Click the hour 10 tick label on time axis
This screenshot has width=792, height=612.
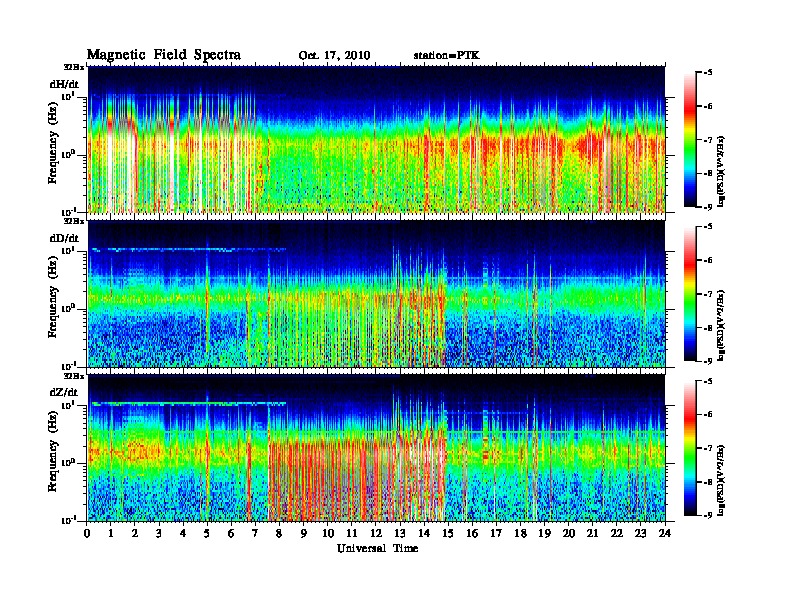click(328, 533)
